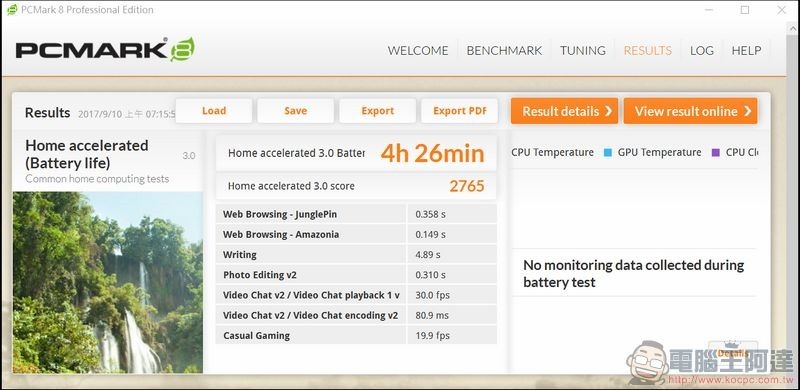Click the 19.9 fps value
800x390 pixels.
click(432, 336)
